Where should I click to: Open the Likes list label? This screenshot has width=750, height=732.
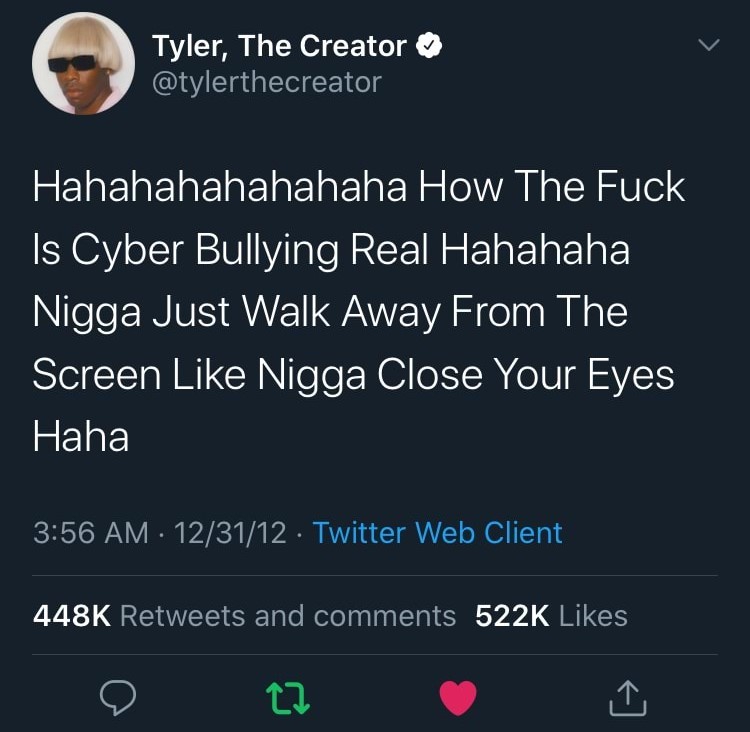pyautogui.click(x=593, y=615)
